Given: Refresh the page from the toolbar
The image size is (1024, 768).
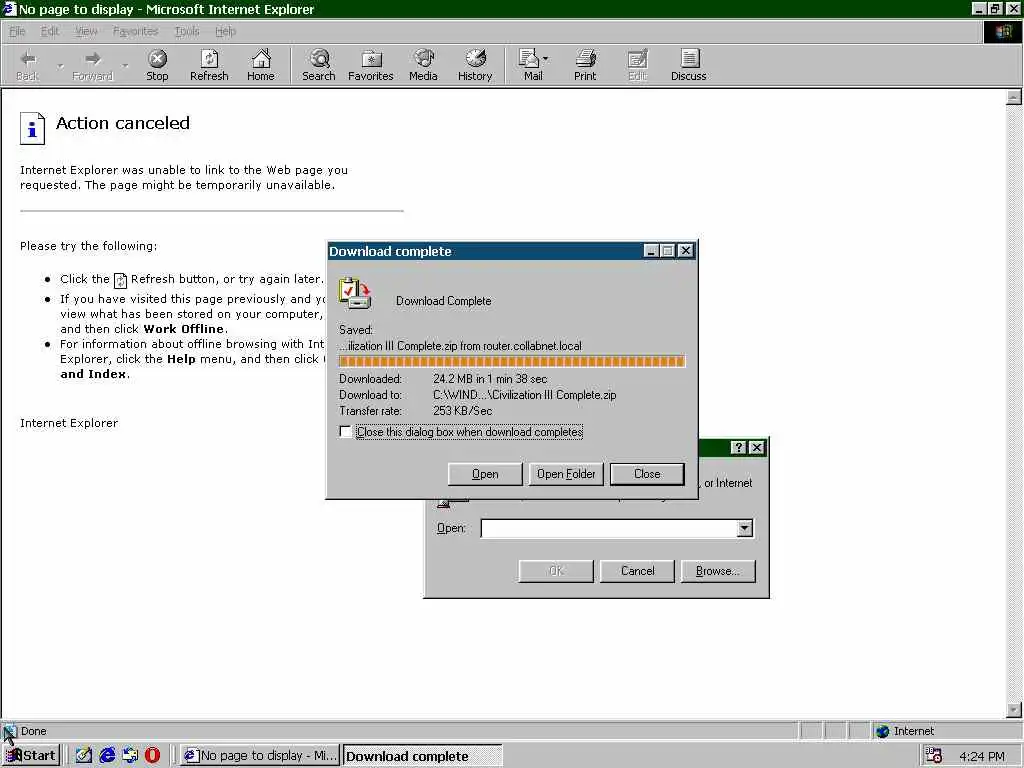Looking at the screenshot, I should [x=209, y=65].
